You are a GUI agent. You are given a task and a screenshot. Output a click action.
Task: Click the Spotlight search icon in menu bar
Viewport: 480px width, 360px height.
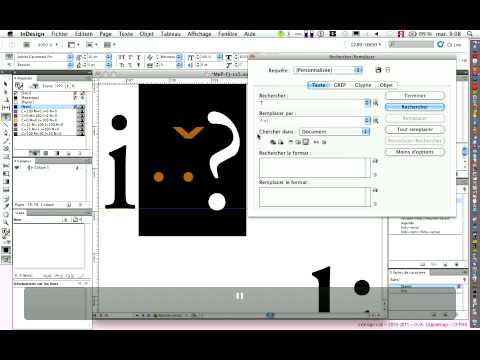(470, 34)
